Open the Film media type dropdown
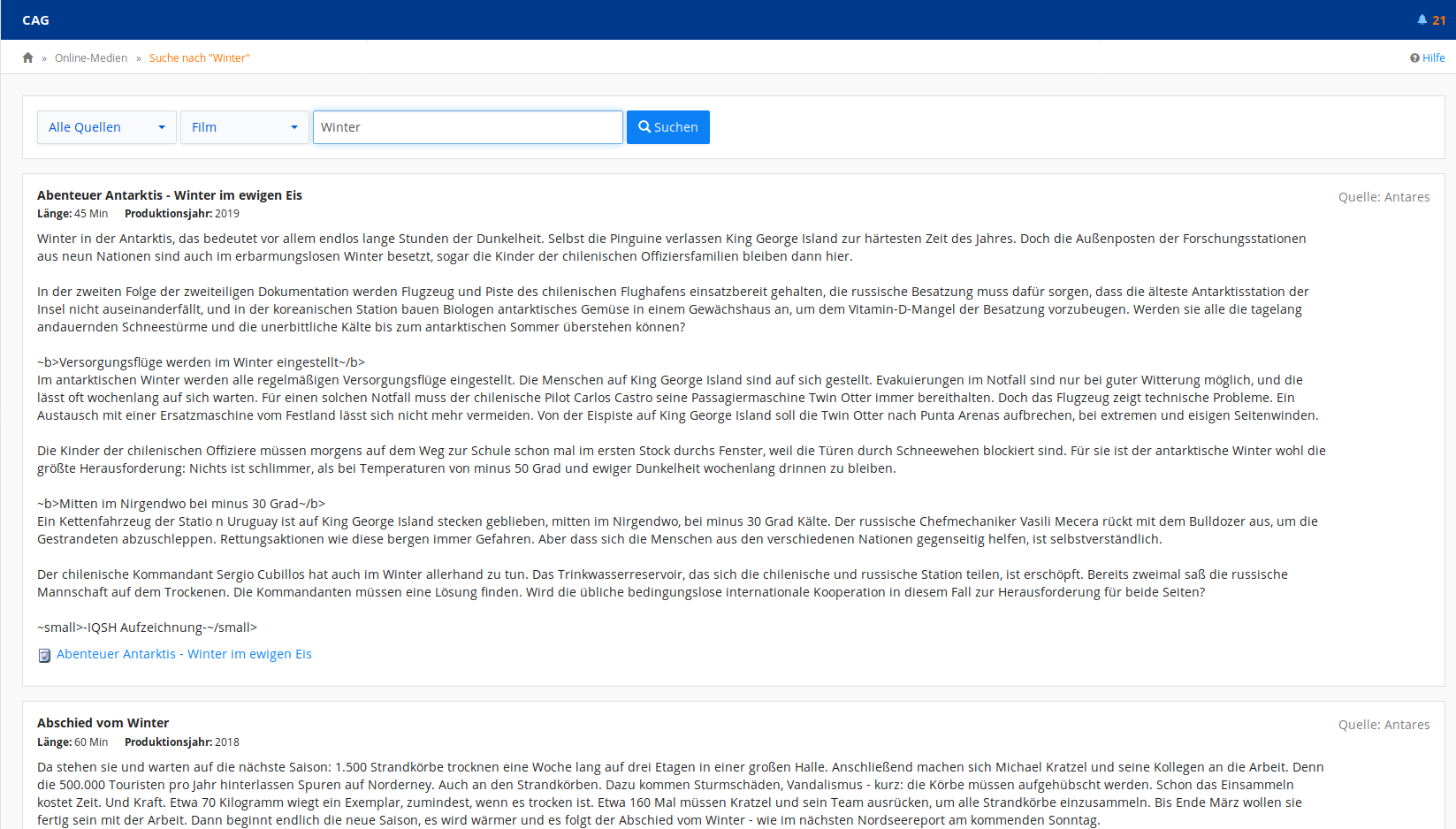 [x=244, y=127]
